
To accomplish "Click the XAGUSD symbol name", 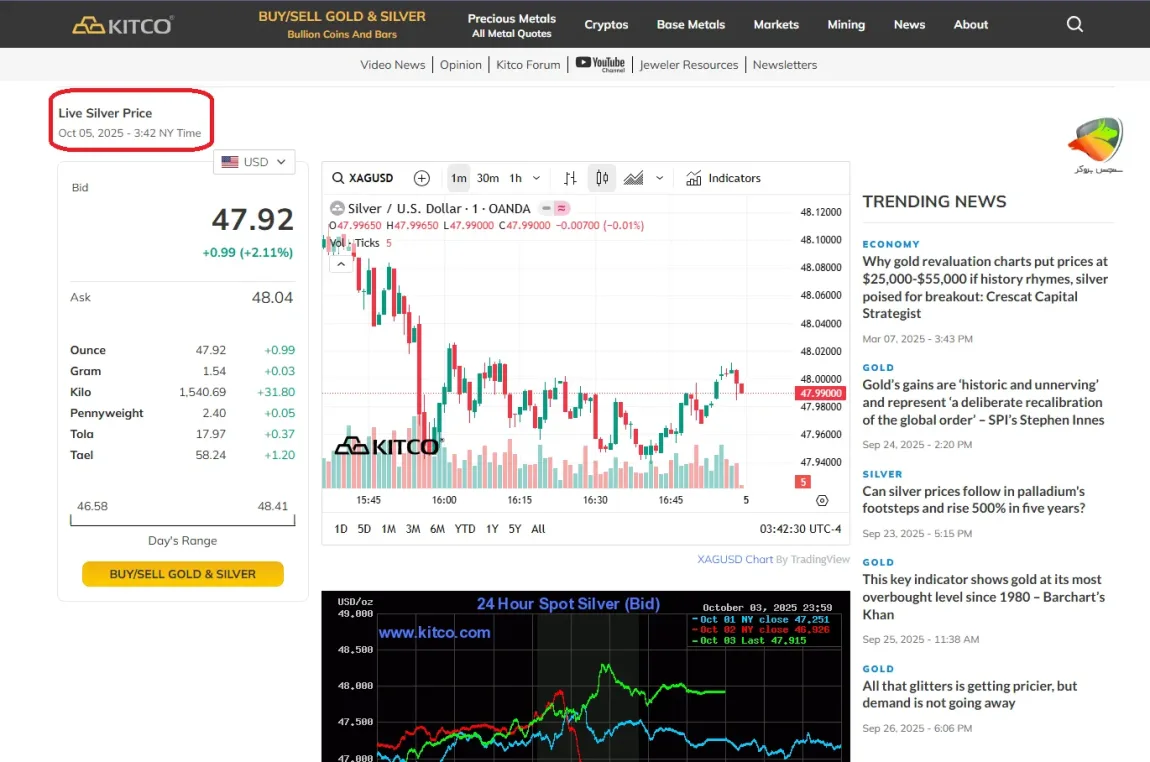I will tap(371, 178).
